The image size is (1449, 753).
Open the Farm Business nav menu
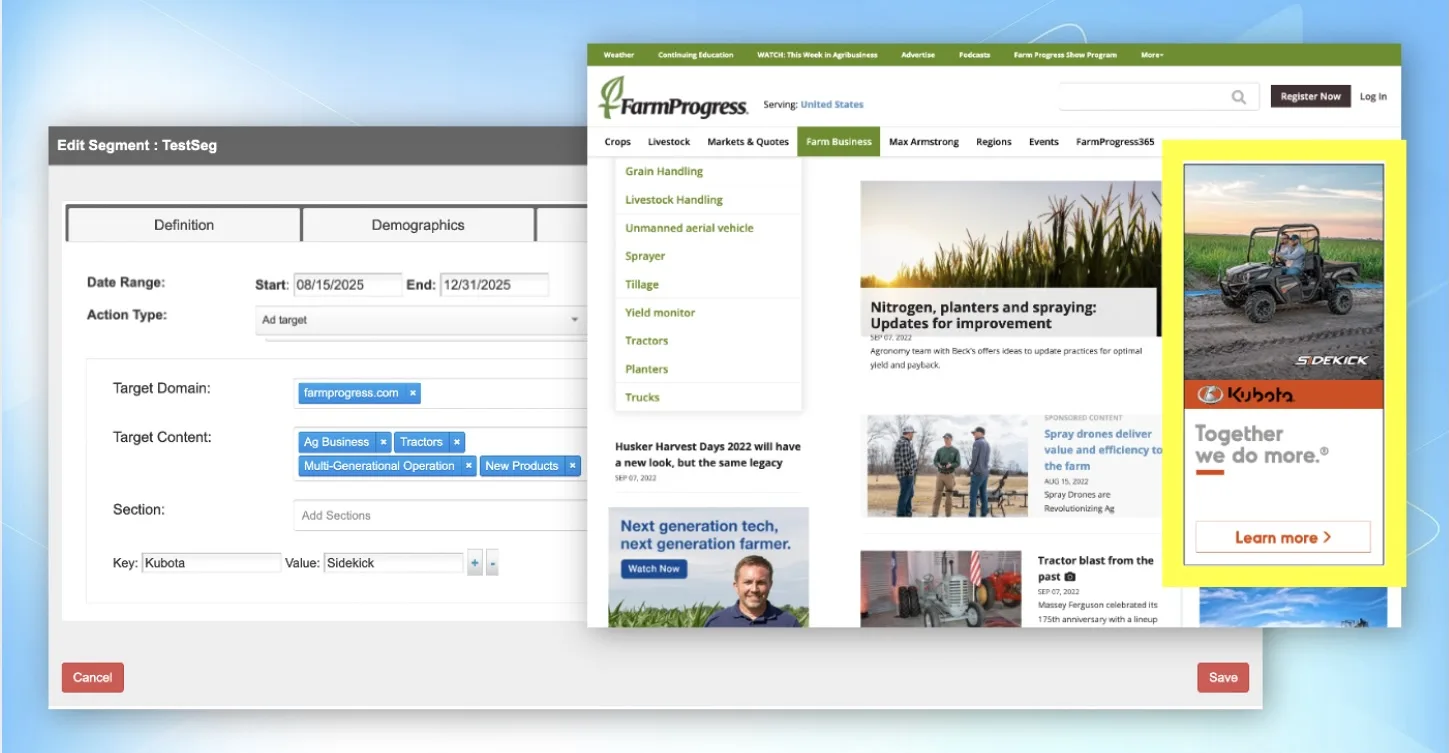tap(839, 142)
